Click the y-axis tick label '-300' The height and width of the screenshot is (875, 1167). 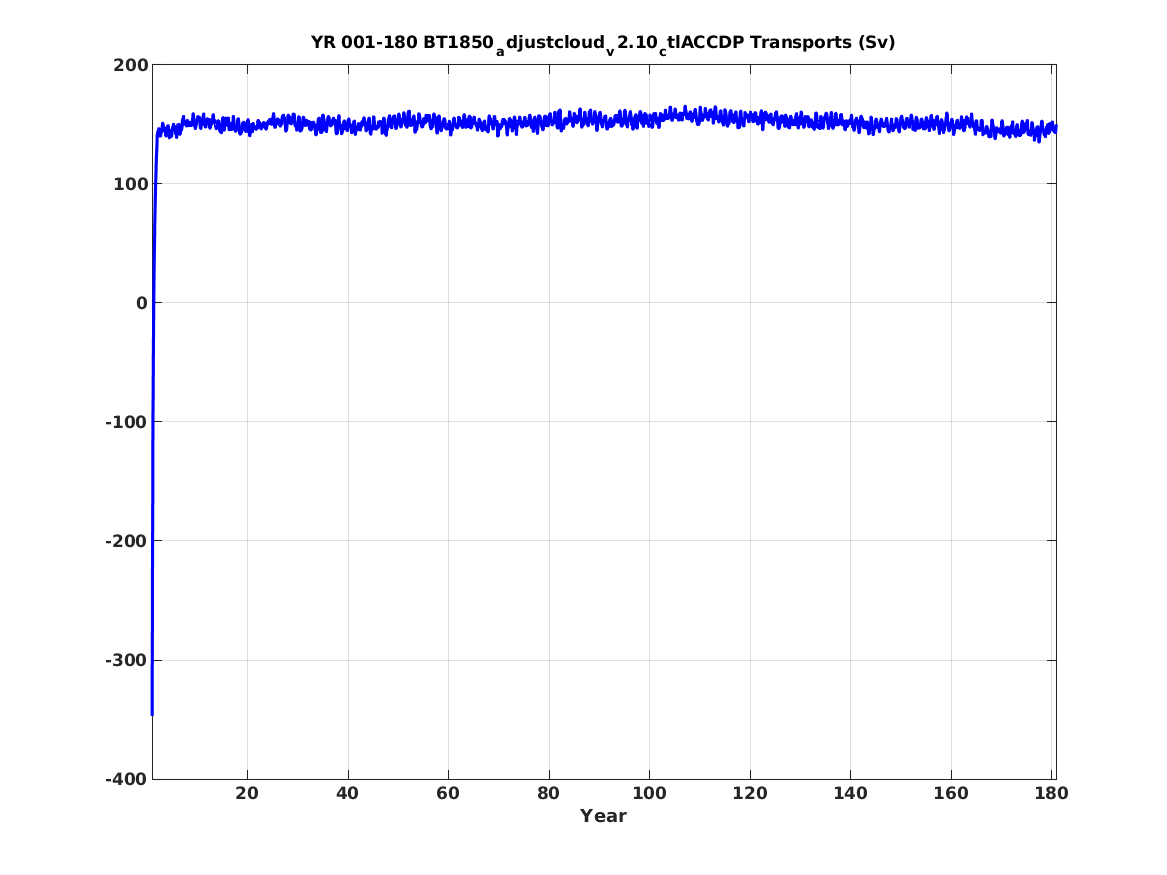coord(127,661)
